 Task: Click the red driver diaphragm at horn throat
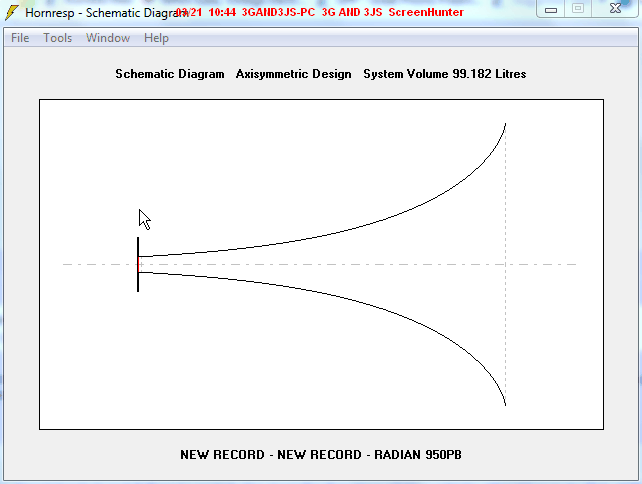click(x=140, y=265)
